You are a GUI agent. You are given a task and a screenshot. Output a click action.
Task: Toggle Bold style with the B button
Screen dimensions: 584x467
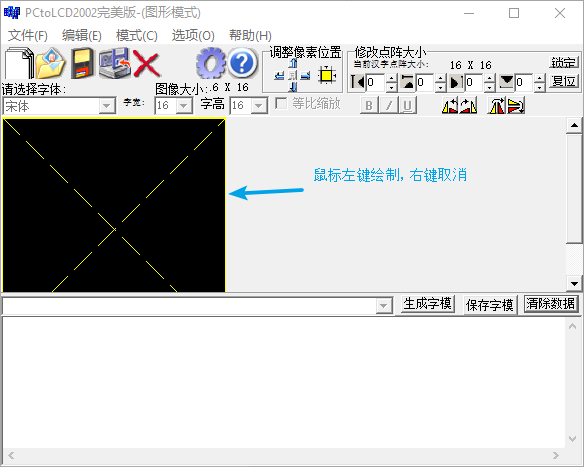[369, 106]
